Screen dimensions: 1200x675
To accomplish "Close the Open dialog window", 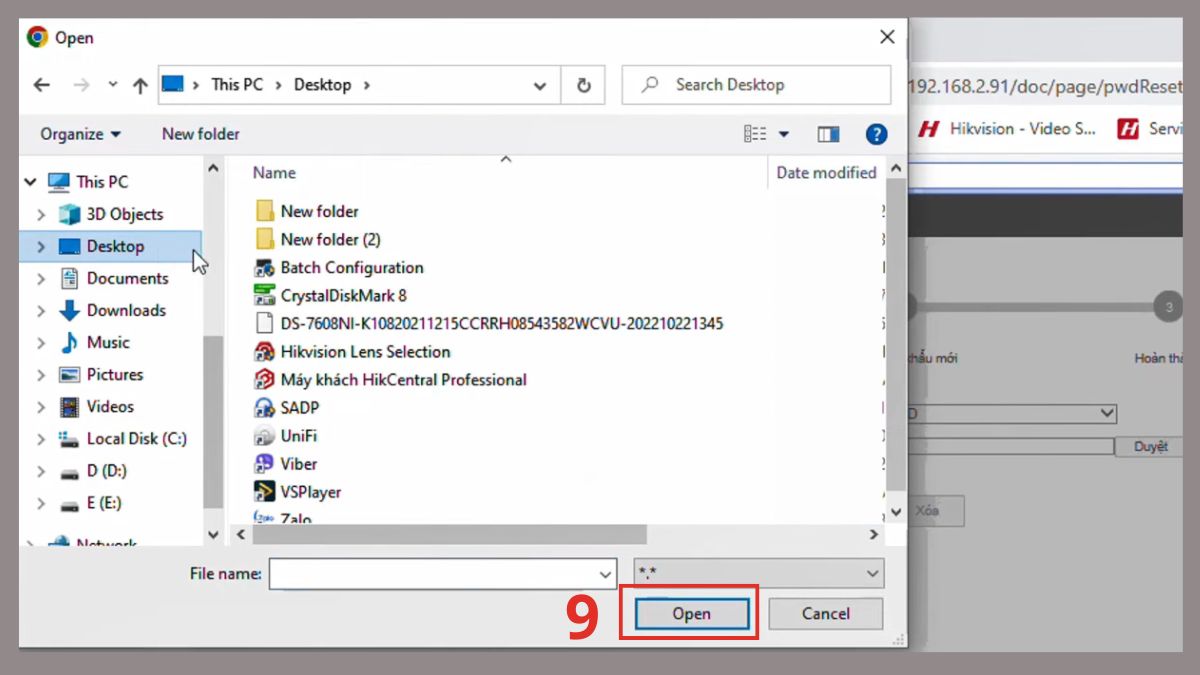I will [x=887, y=37].
